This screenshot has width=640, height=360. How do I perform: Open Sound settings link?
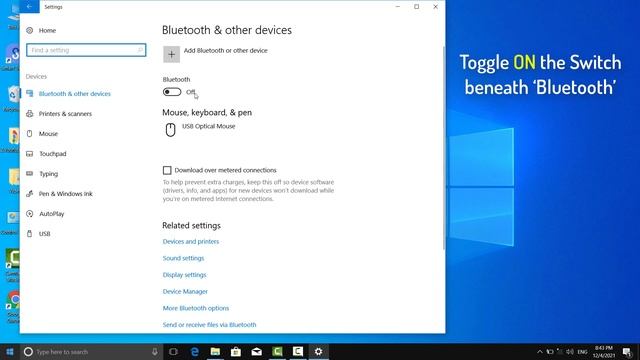(x=183, y=258)
